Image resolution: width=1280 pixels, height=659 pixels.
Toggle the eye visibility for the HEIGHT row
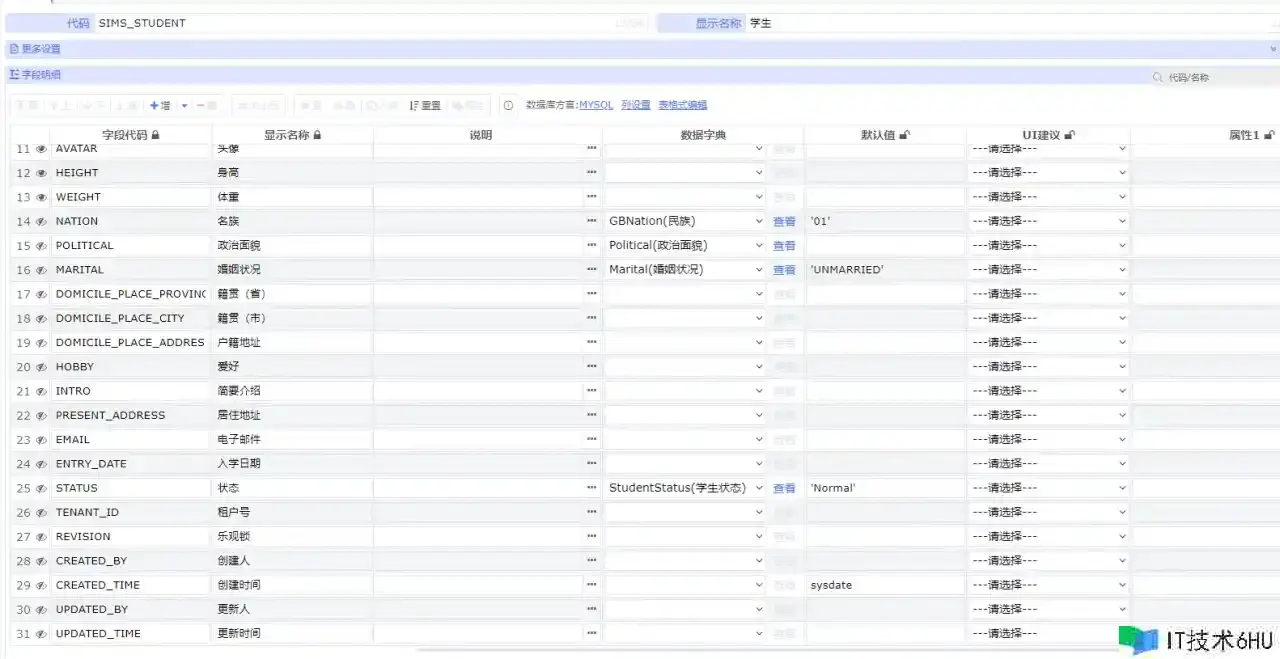point(41,173)
